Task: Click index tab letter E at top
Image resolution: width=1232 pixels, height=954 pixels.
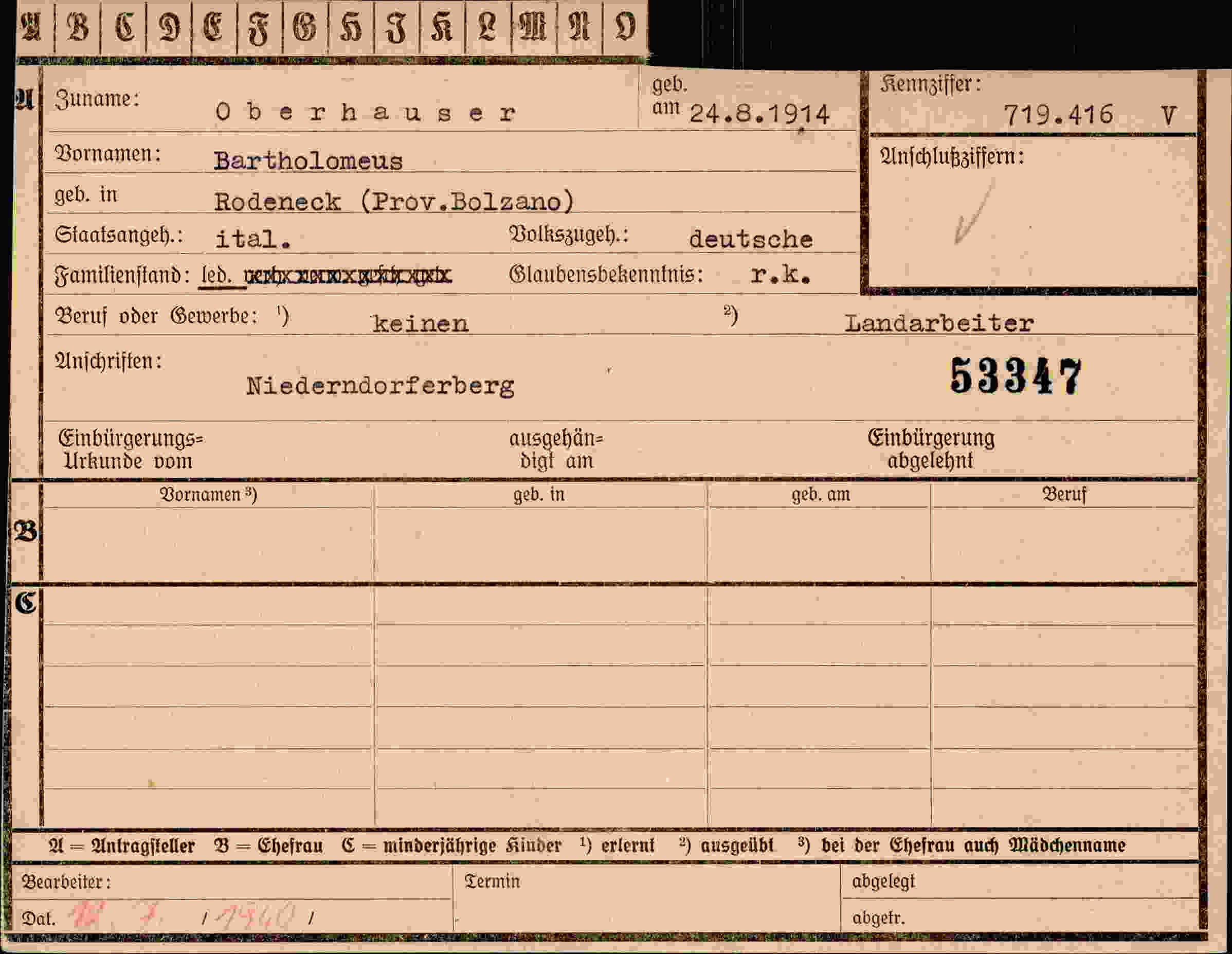Action: tap(214, 27)
